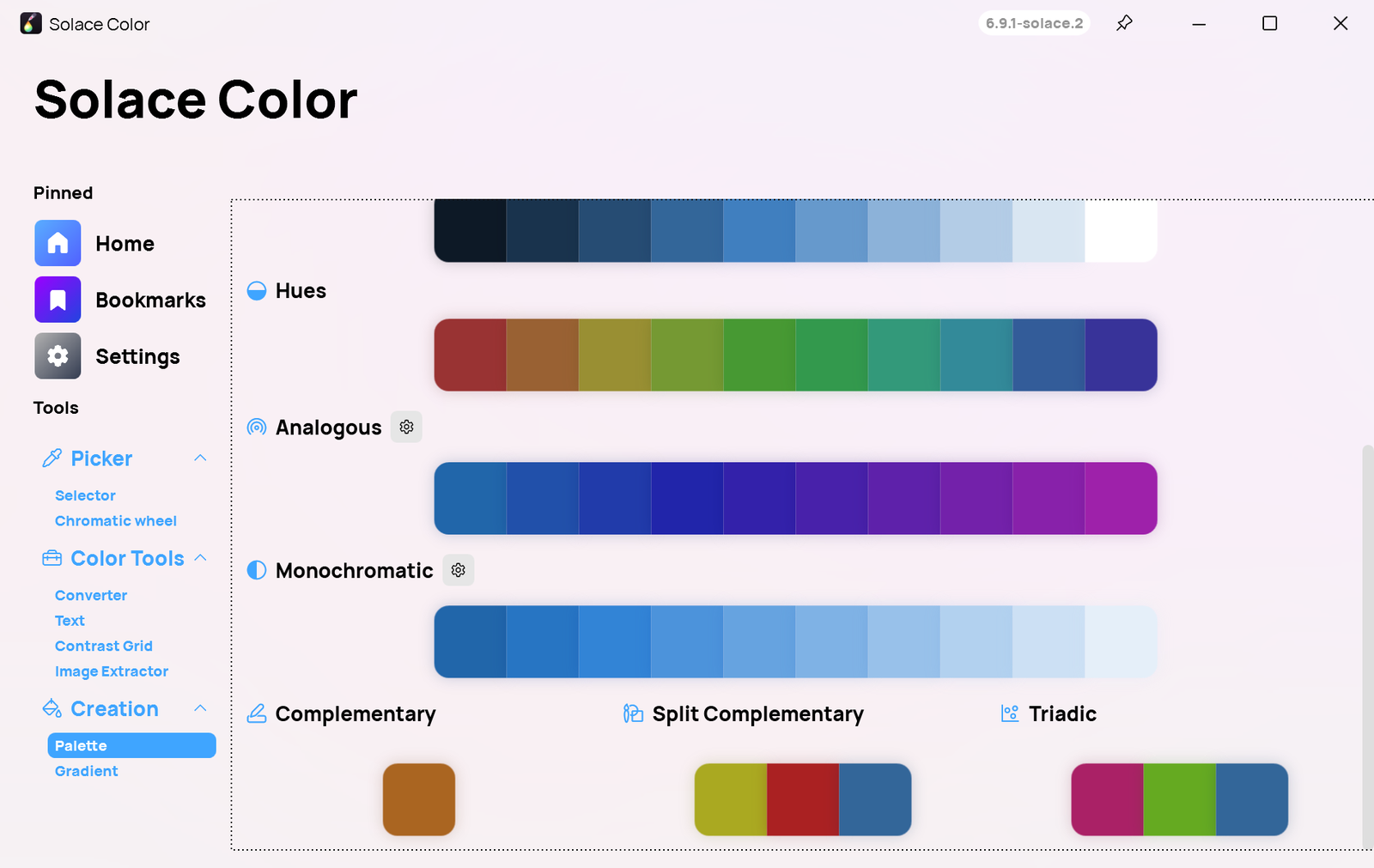
Task: Select the crimson Split Complementary swatch
Action: pyautogui.click(x=803, y=799)
